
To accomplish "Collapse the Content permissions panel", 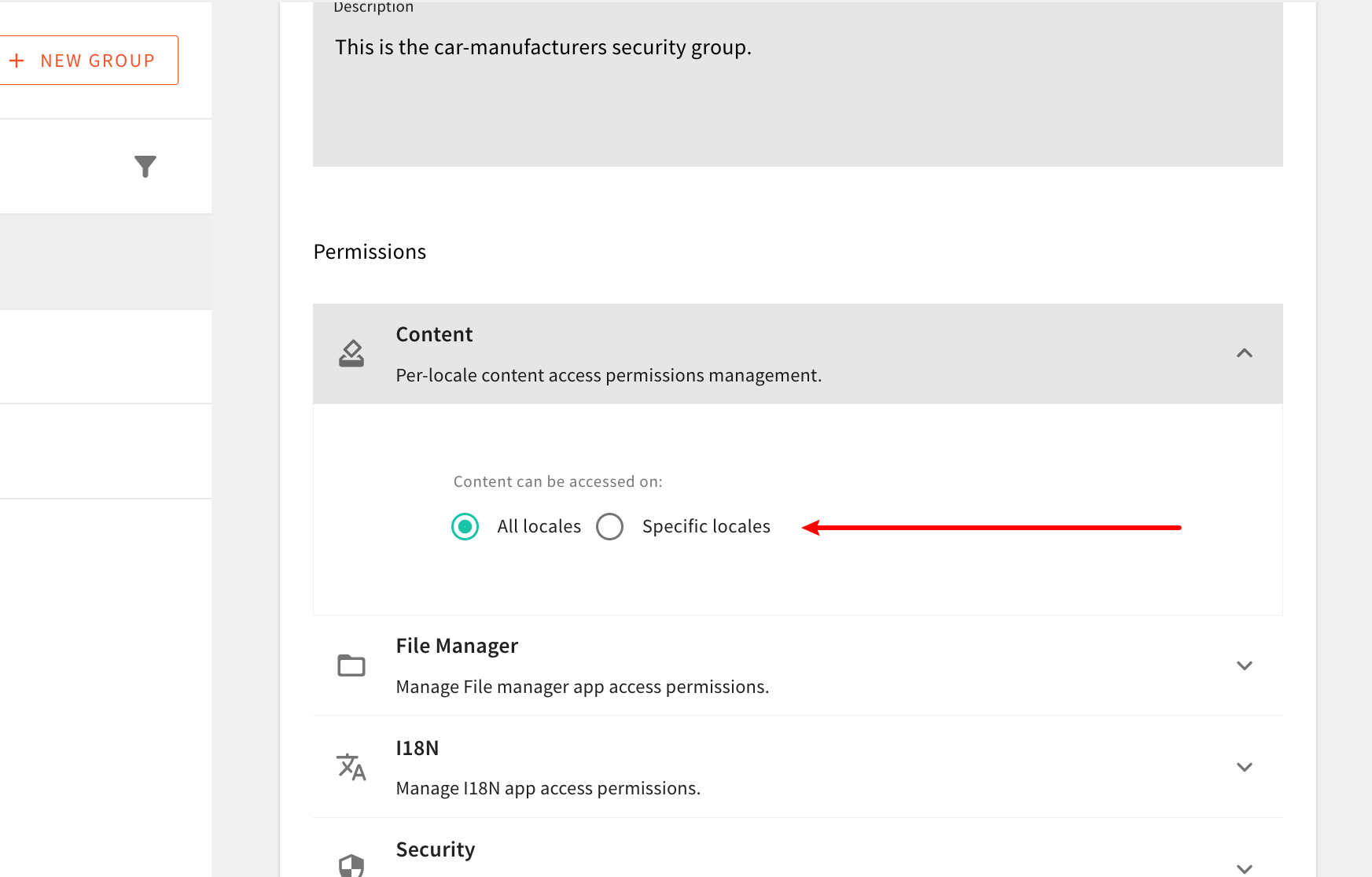I will [x=1245, y=354].
